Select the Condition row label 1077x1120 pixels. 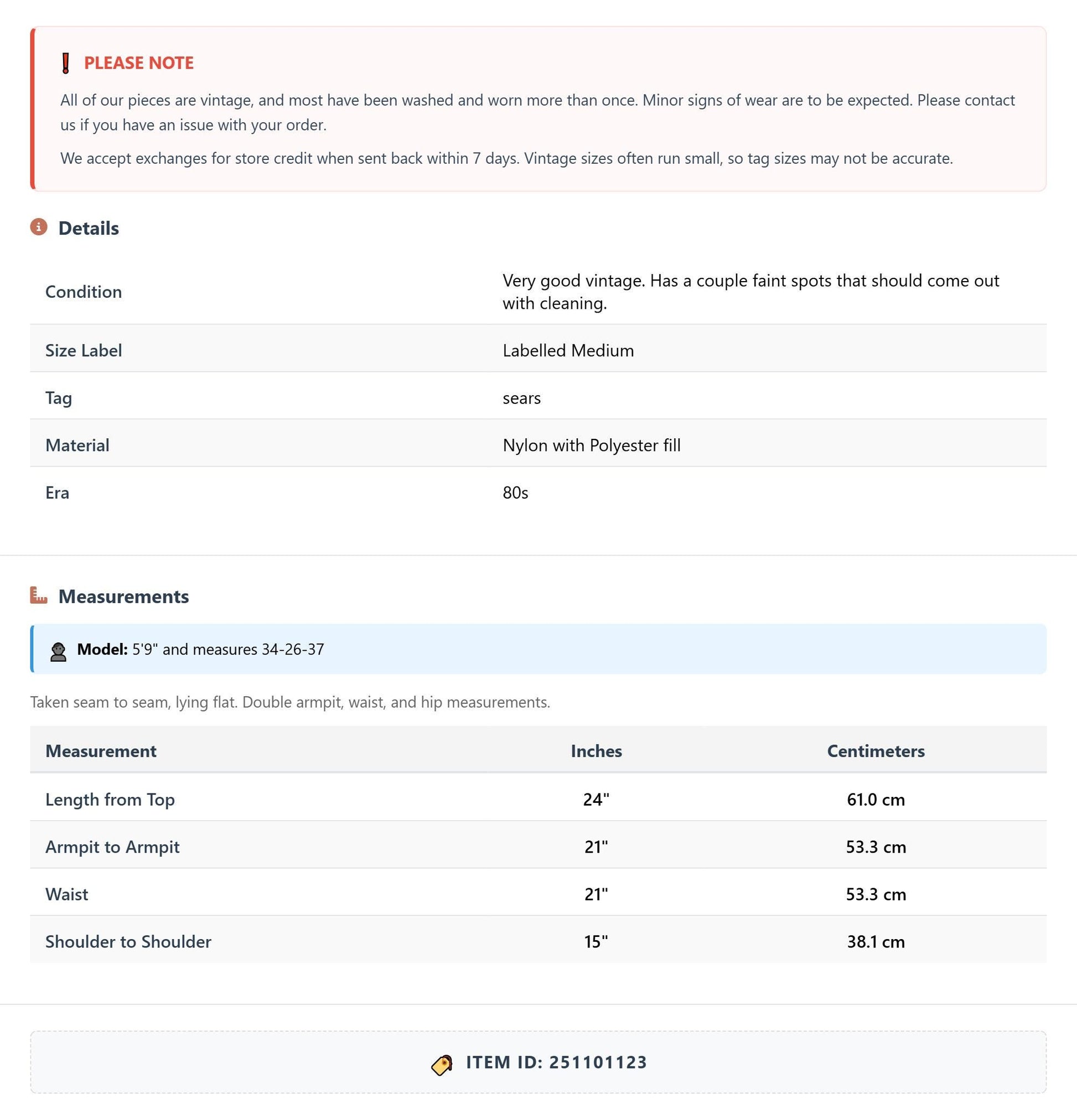tap(84, 292)
